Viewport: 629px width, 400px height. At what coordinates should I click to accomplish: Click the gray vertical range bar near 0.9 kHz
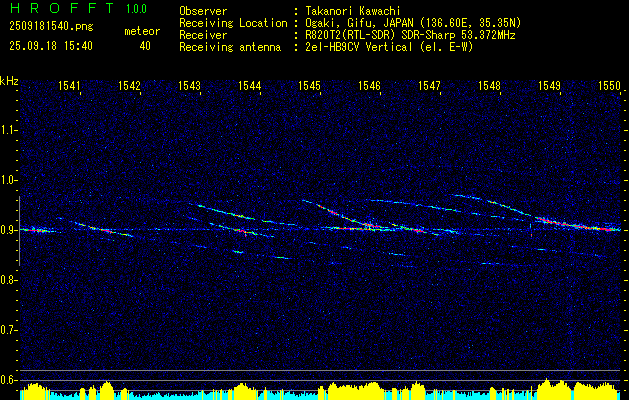[19, 231]
